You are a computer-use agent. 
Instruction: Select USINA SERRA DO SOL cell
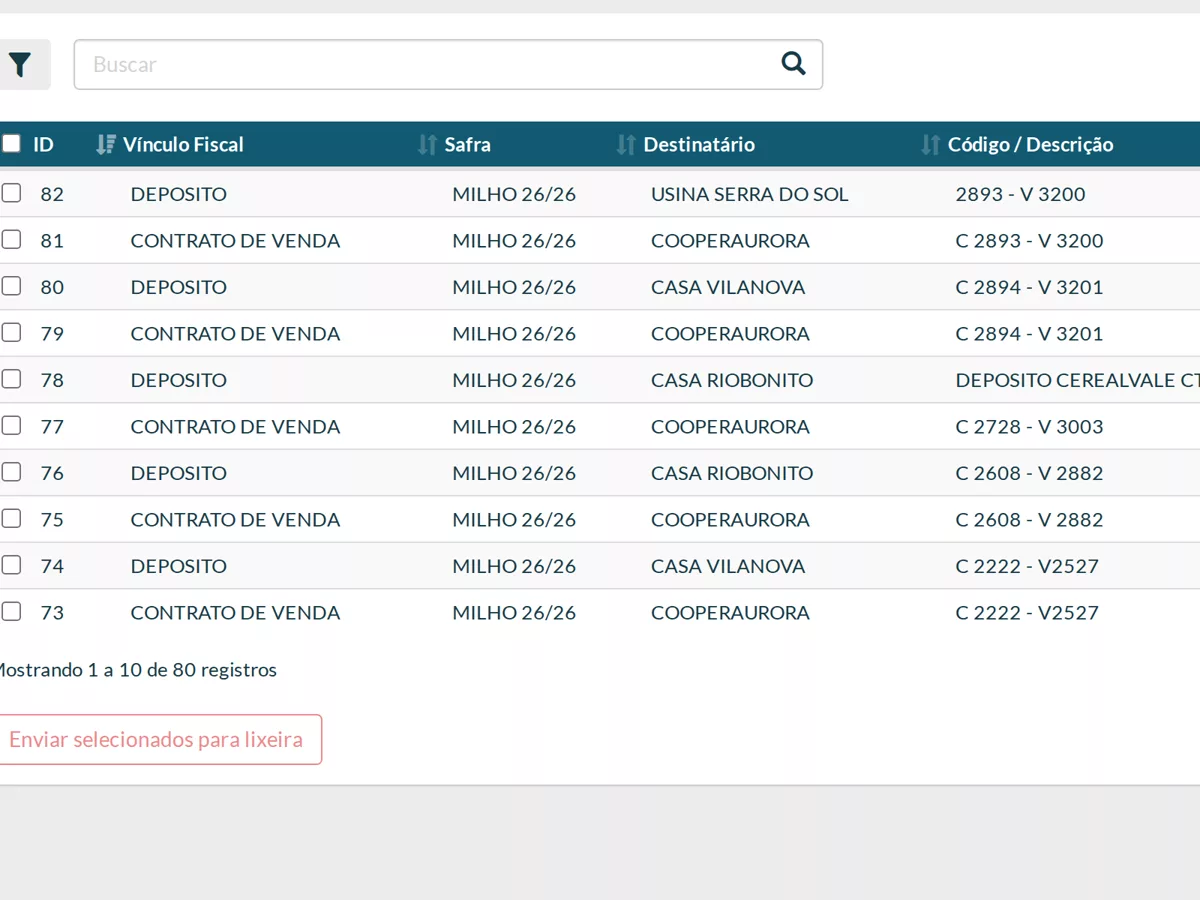click(x=750, y=194)
